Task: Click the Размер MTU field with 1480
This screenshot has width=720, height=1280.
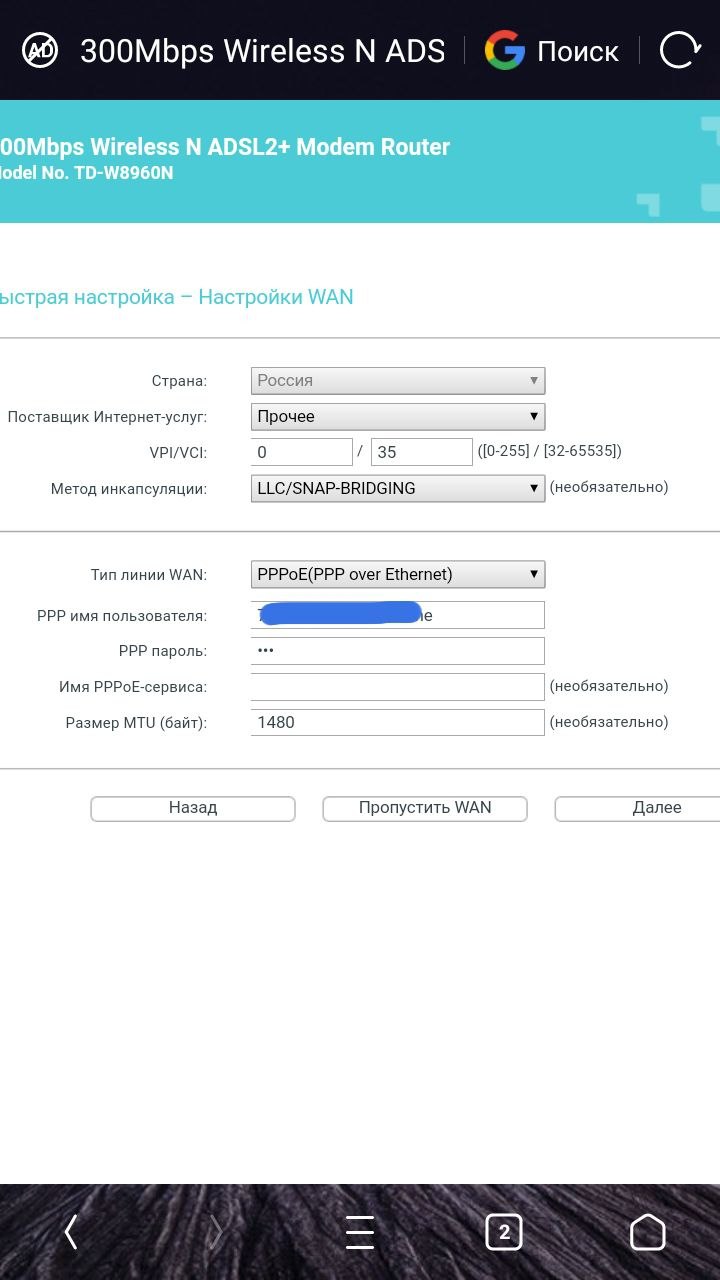Action: pyautogui.click(x=398, y=722)
